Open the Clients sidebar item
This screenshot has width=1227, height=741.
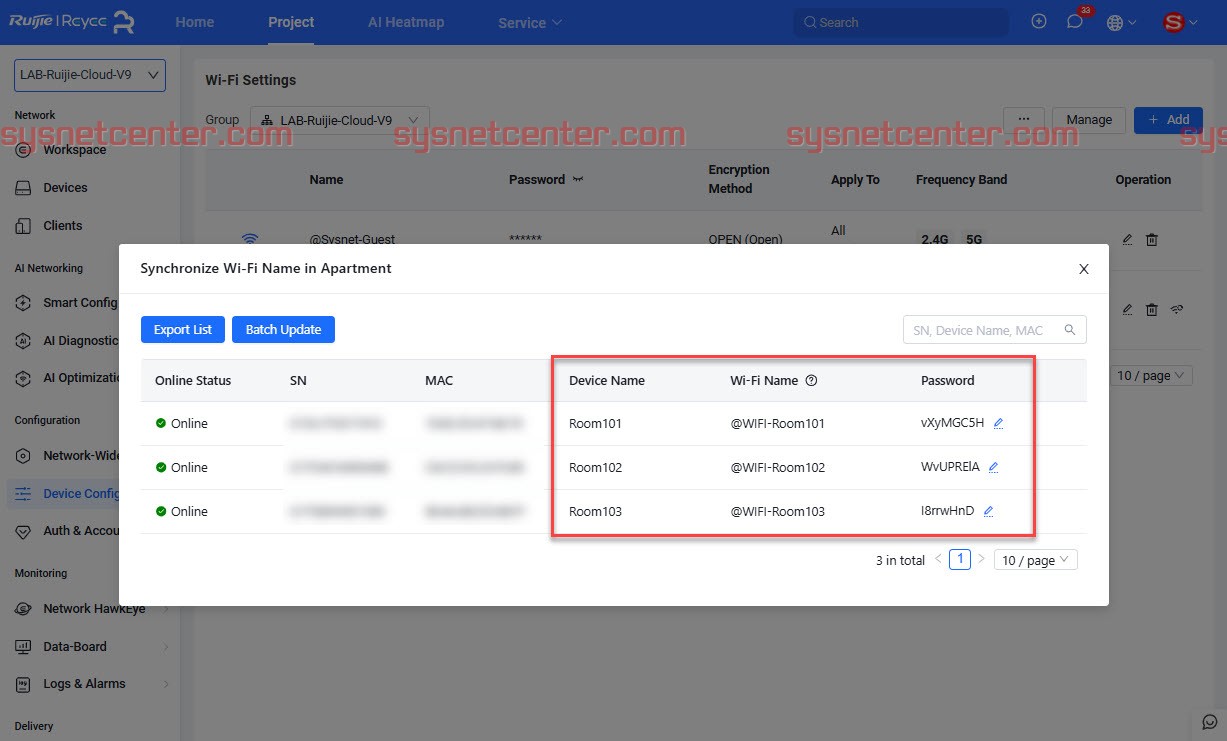click(x=62, y=225)
